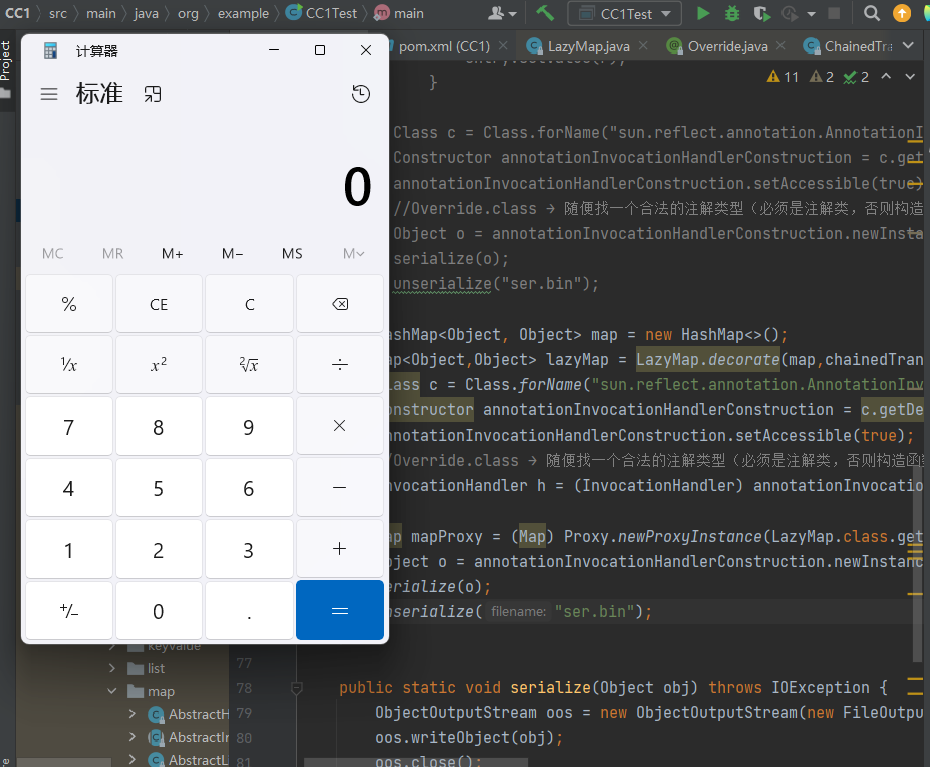Image resolution: width=930 pixels, height=767 pixels.
Task: Open the Project tool window tab
Action: click(6, 67)
